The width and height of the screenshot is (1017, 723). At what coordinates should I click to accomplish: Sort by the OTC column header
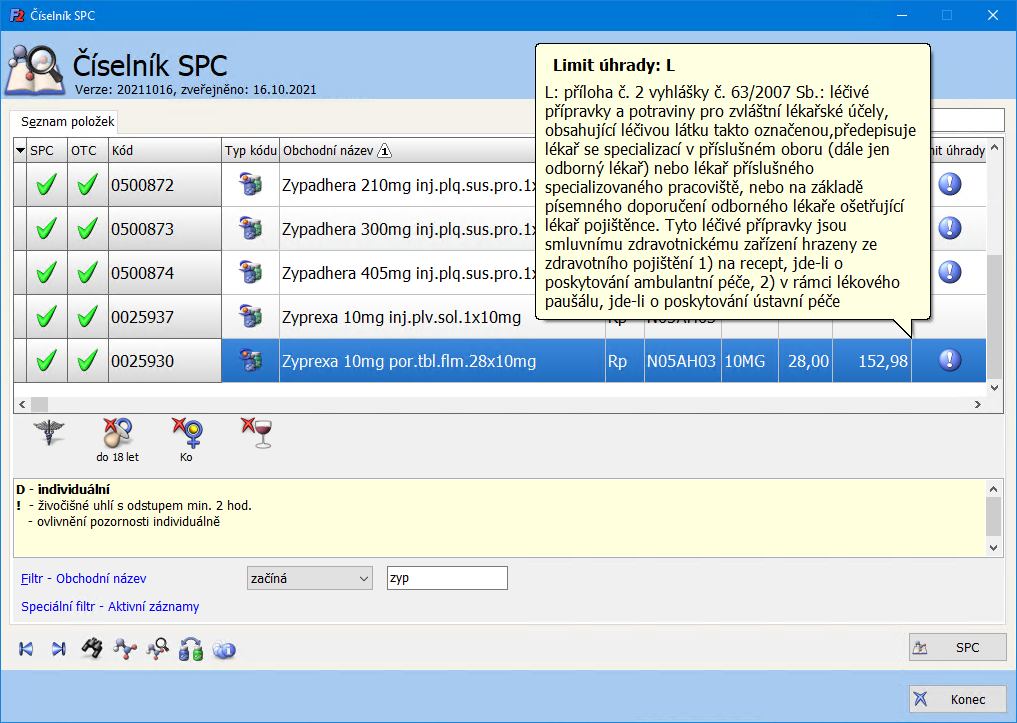click(88, 150)
